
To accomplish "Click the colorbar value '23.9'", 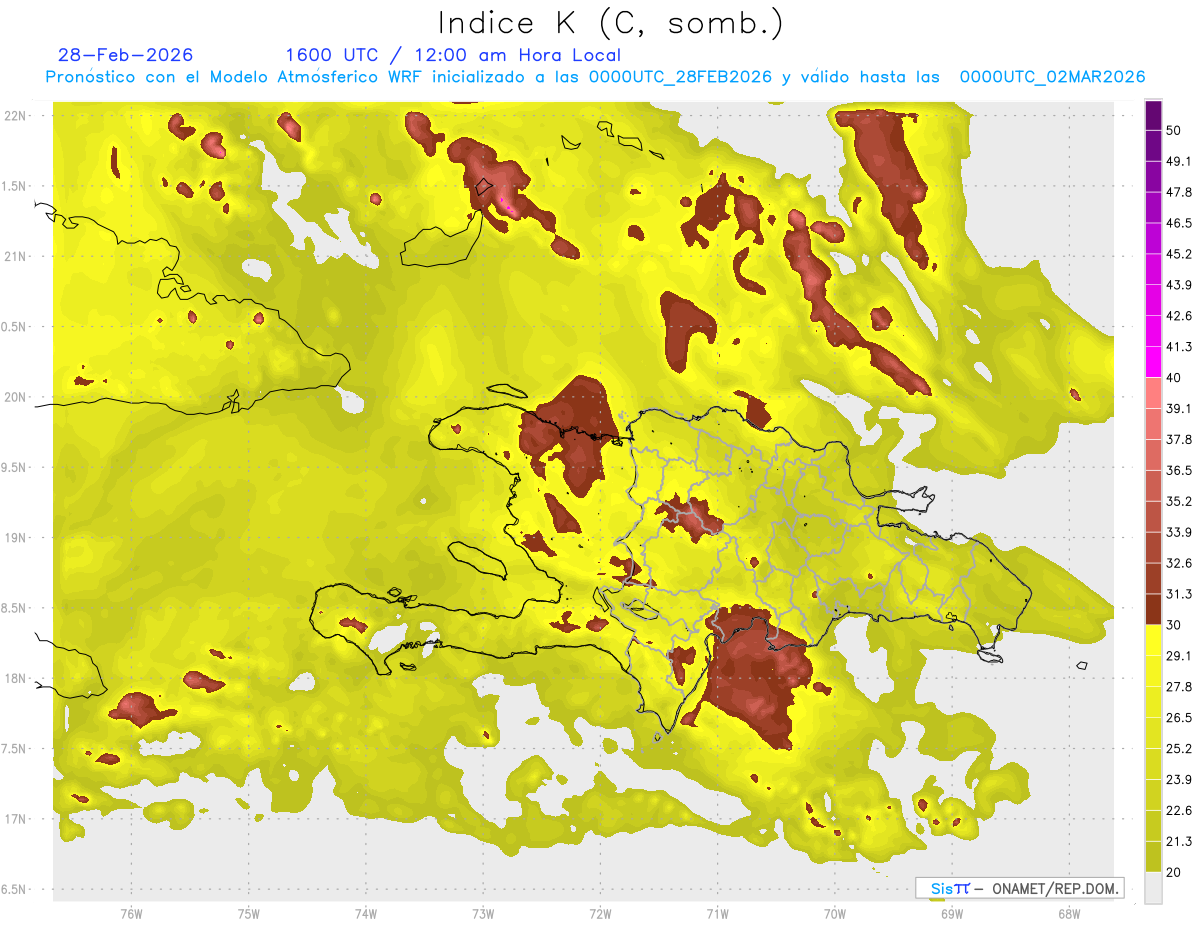I will (x=1178, y=781).
